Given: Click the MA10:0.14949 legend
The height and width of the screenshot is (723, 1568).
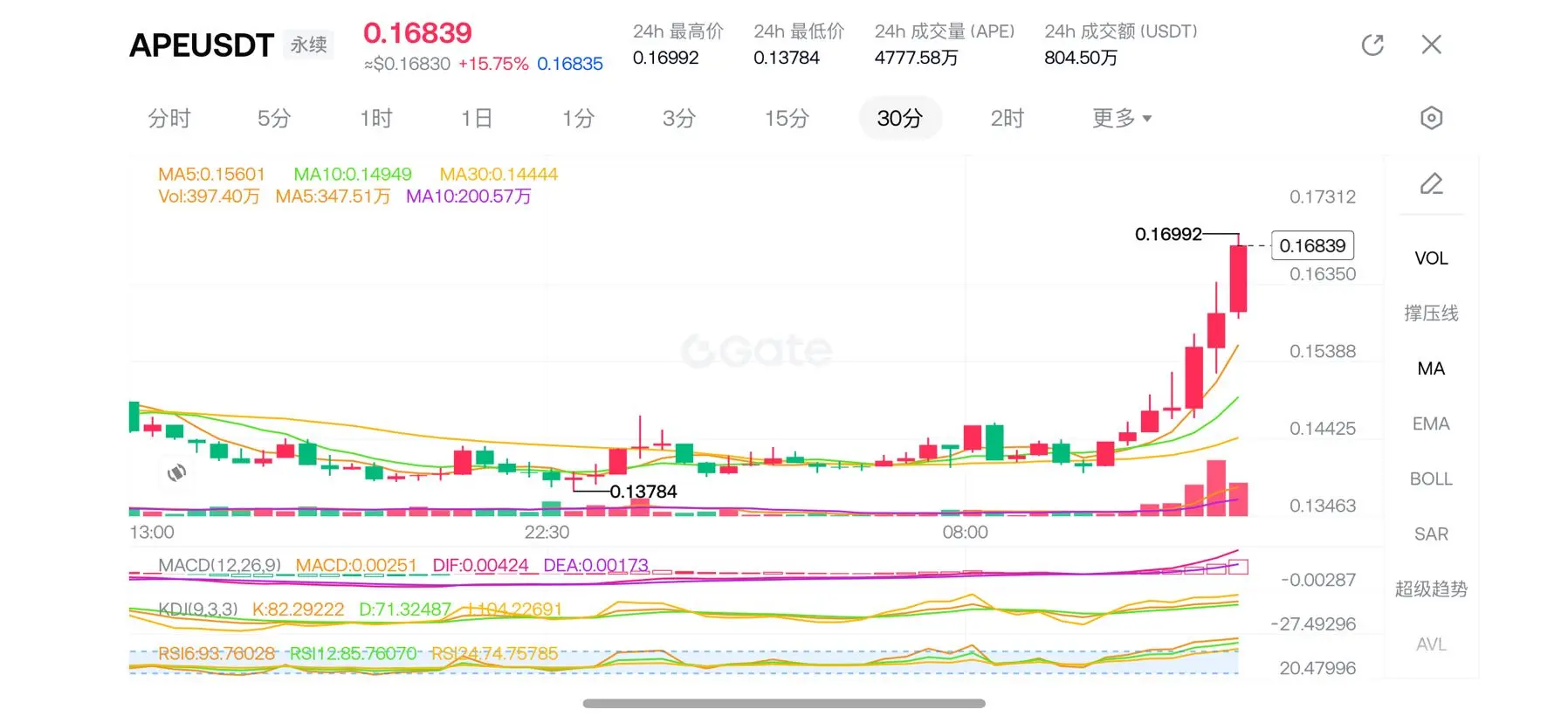Looking at the screenshot, I should pos(353,174).
